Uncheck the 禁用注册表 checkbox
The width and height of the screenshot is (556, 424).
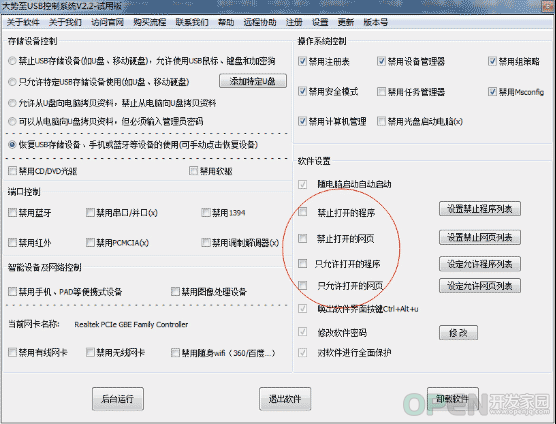tap(302, 61)
